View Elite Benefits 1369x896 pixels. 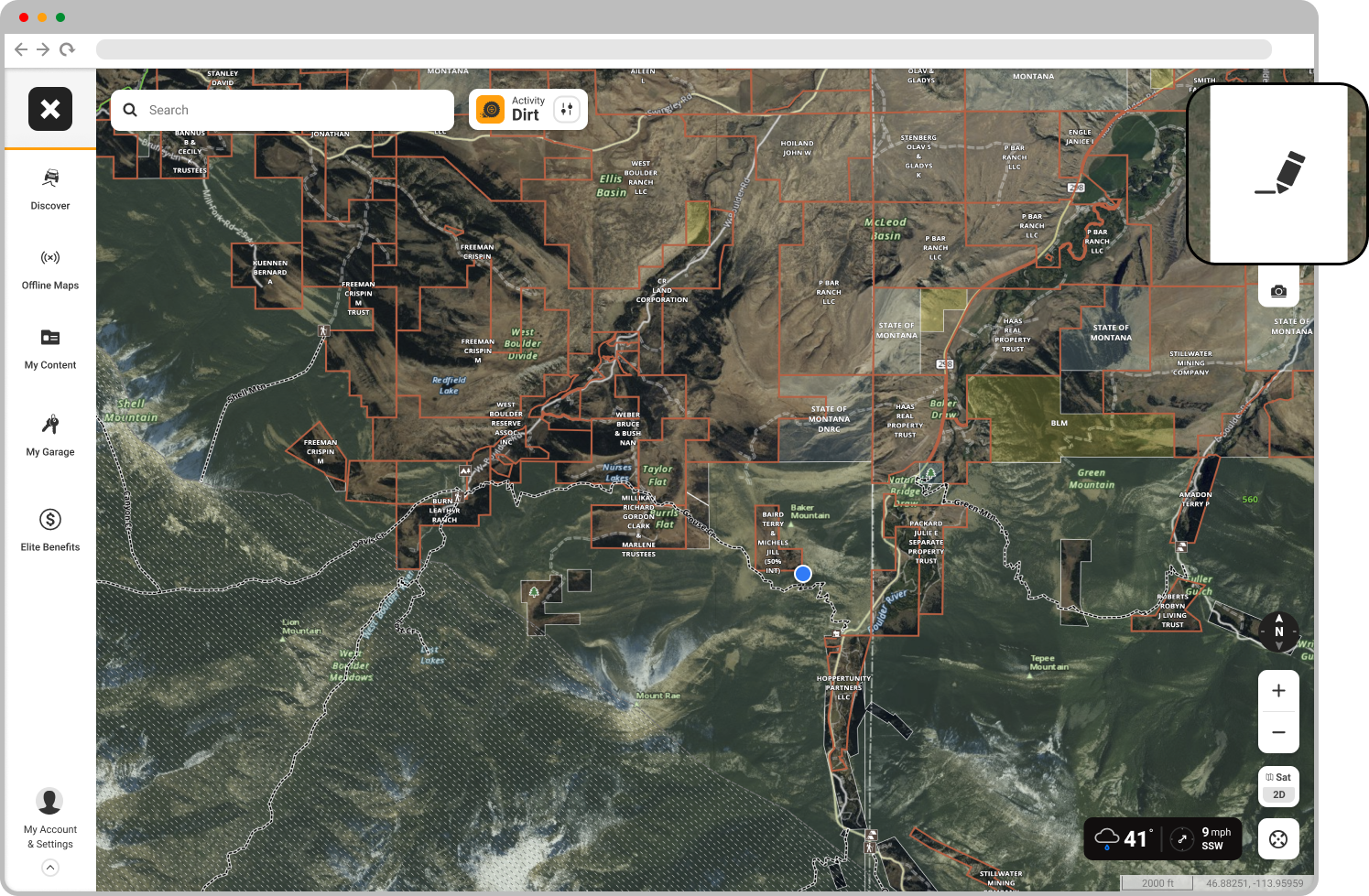(50, 531)
